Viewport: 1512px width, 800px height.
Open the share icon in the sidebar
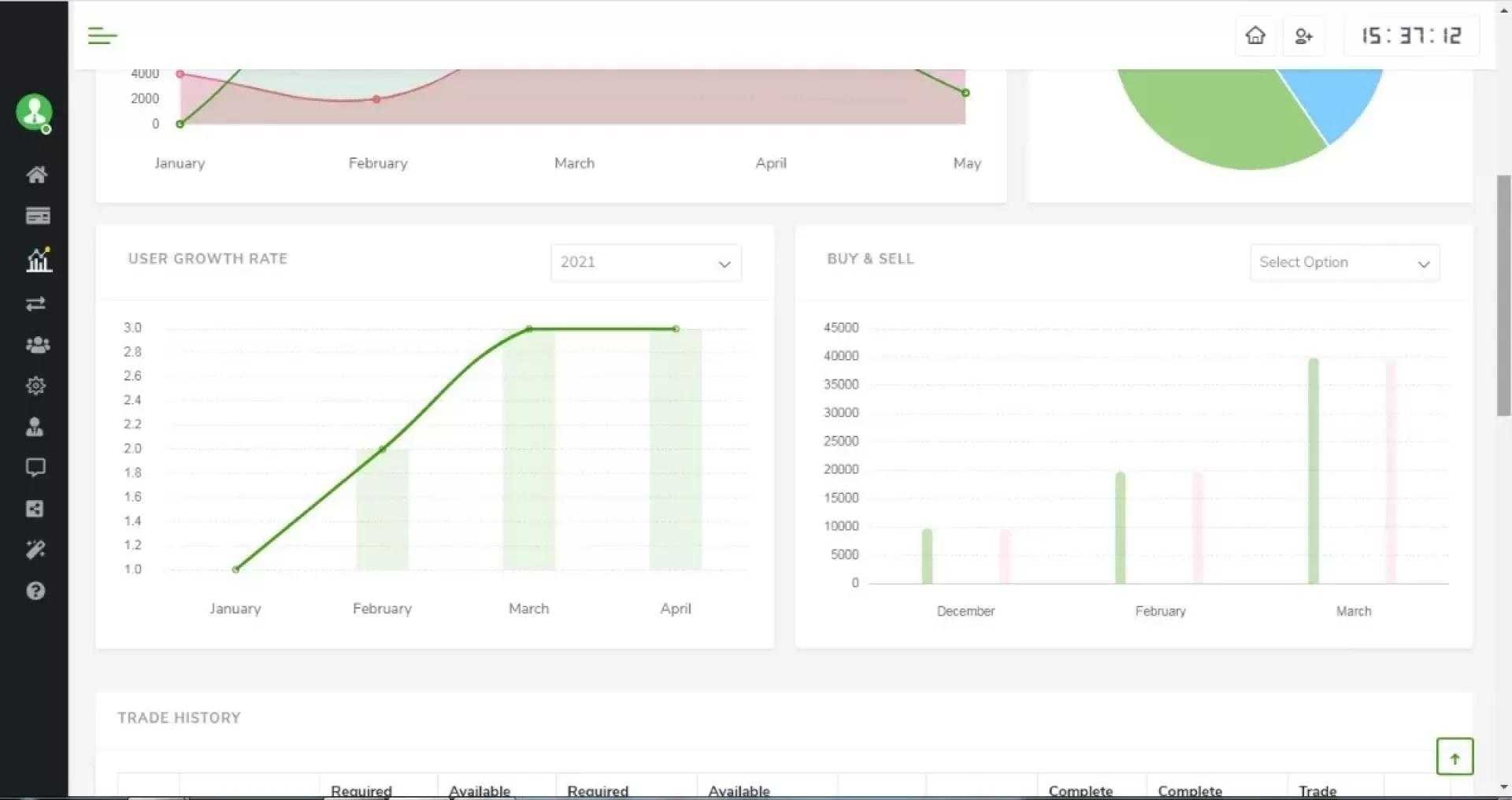[x=35, y=509]
